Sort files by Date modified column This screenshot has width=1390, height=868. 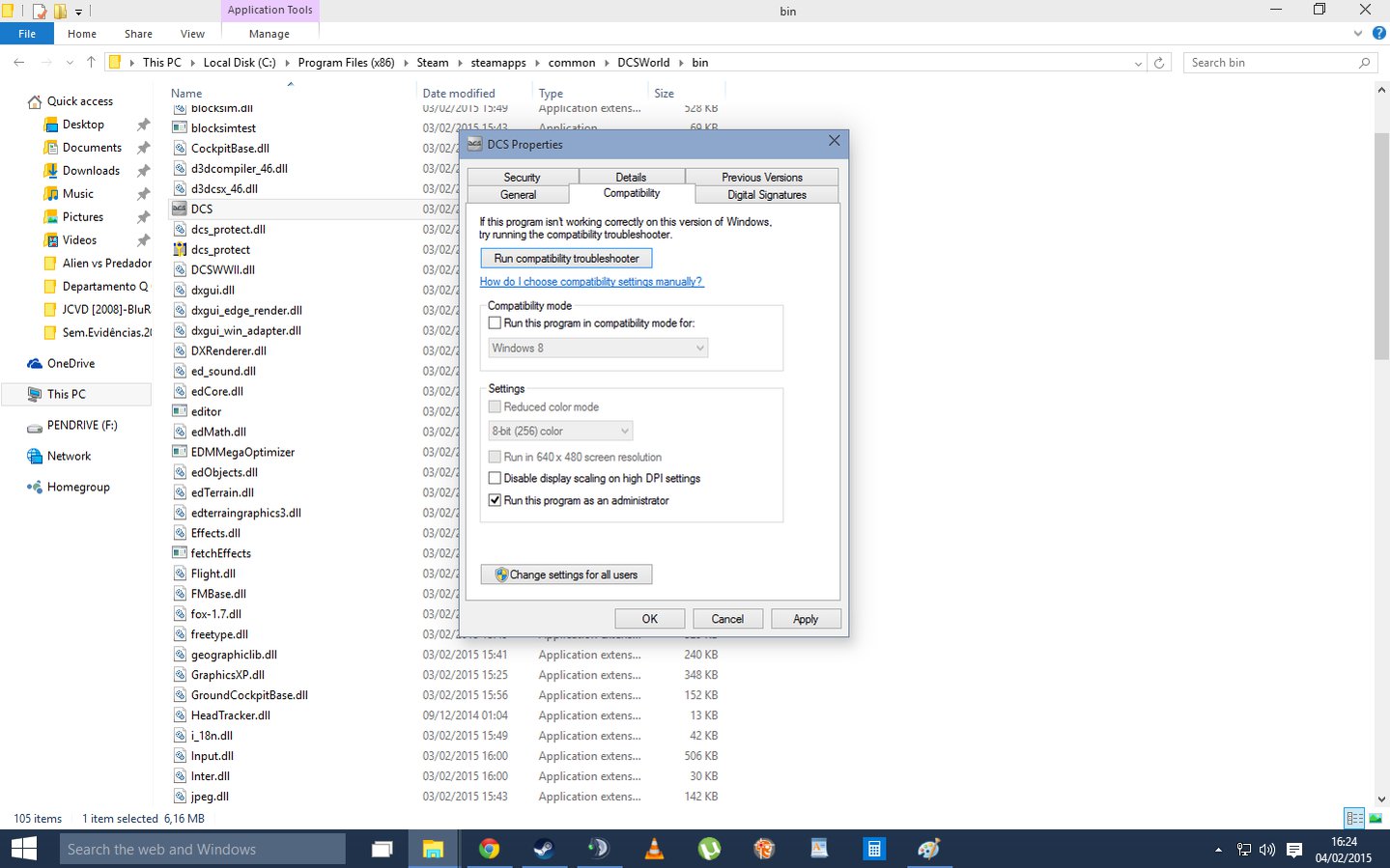point(459,94)
